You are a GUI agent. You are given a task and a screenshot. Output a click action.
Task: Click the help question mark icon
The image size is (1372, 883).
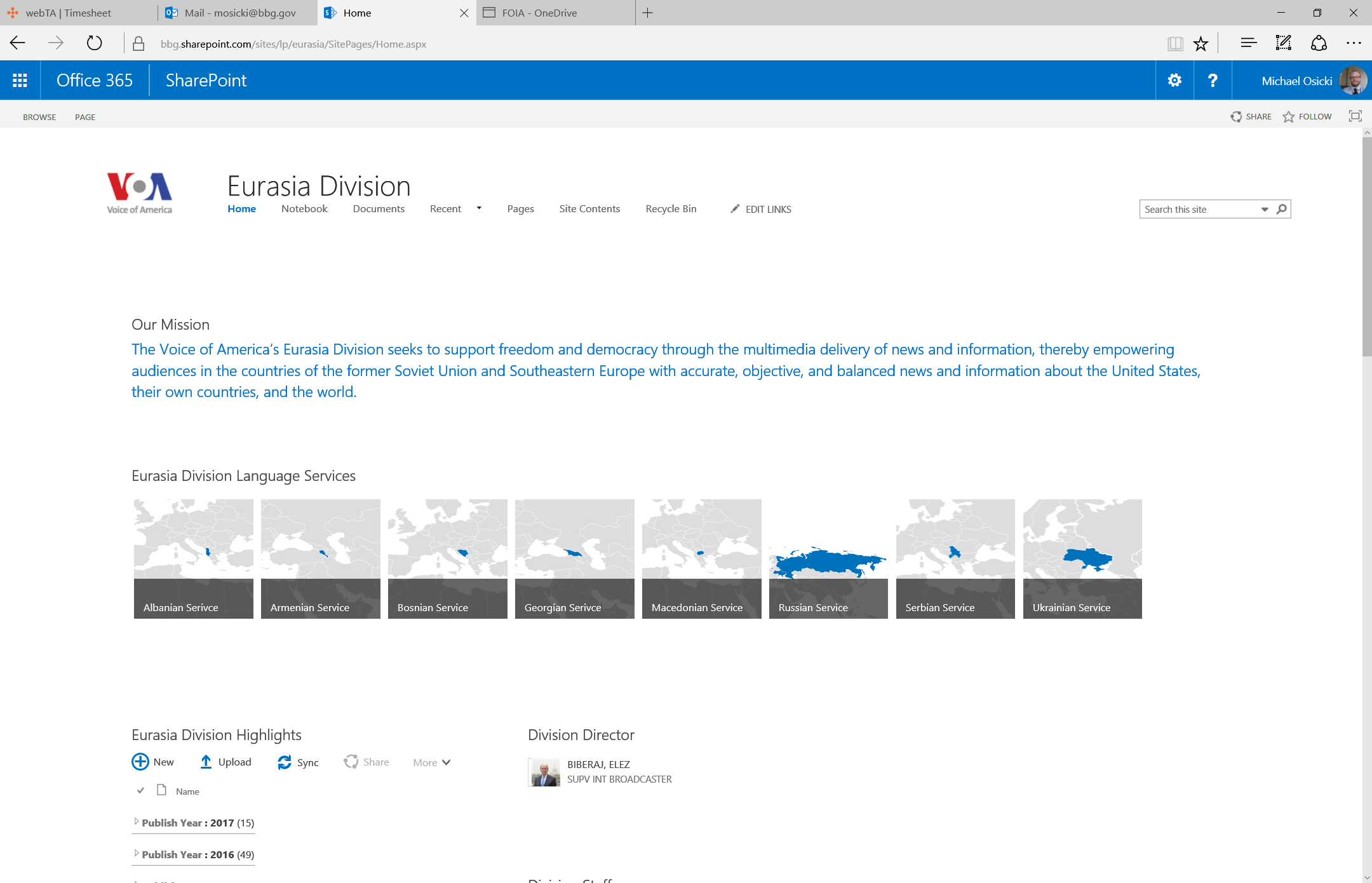[1213, 80]
